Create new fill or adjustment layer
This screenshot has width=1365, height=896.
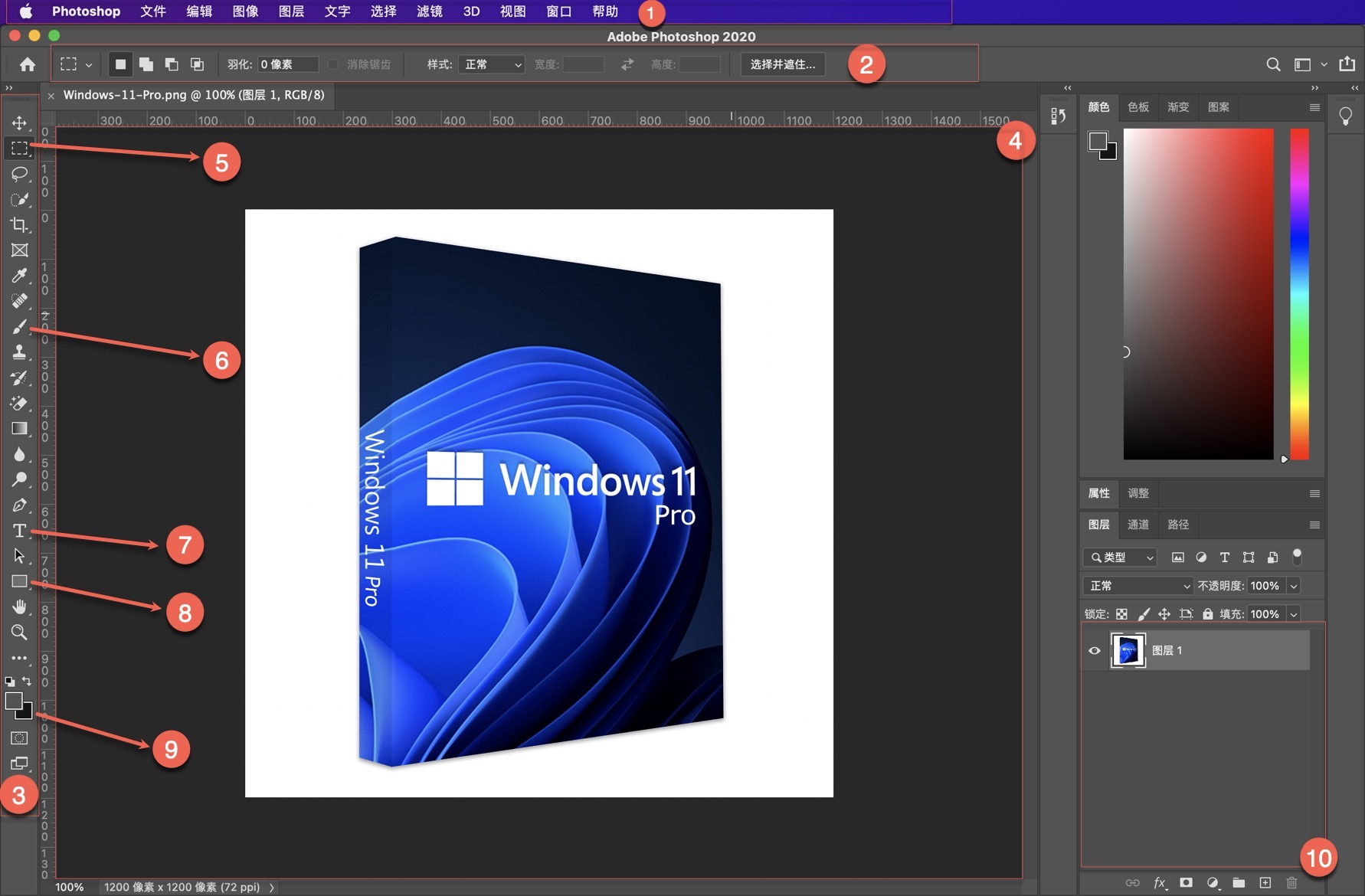coord(1213,883)
